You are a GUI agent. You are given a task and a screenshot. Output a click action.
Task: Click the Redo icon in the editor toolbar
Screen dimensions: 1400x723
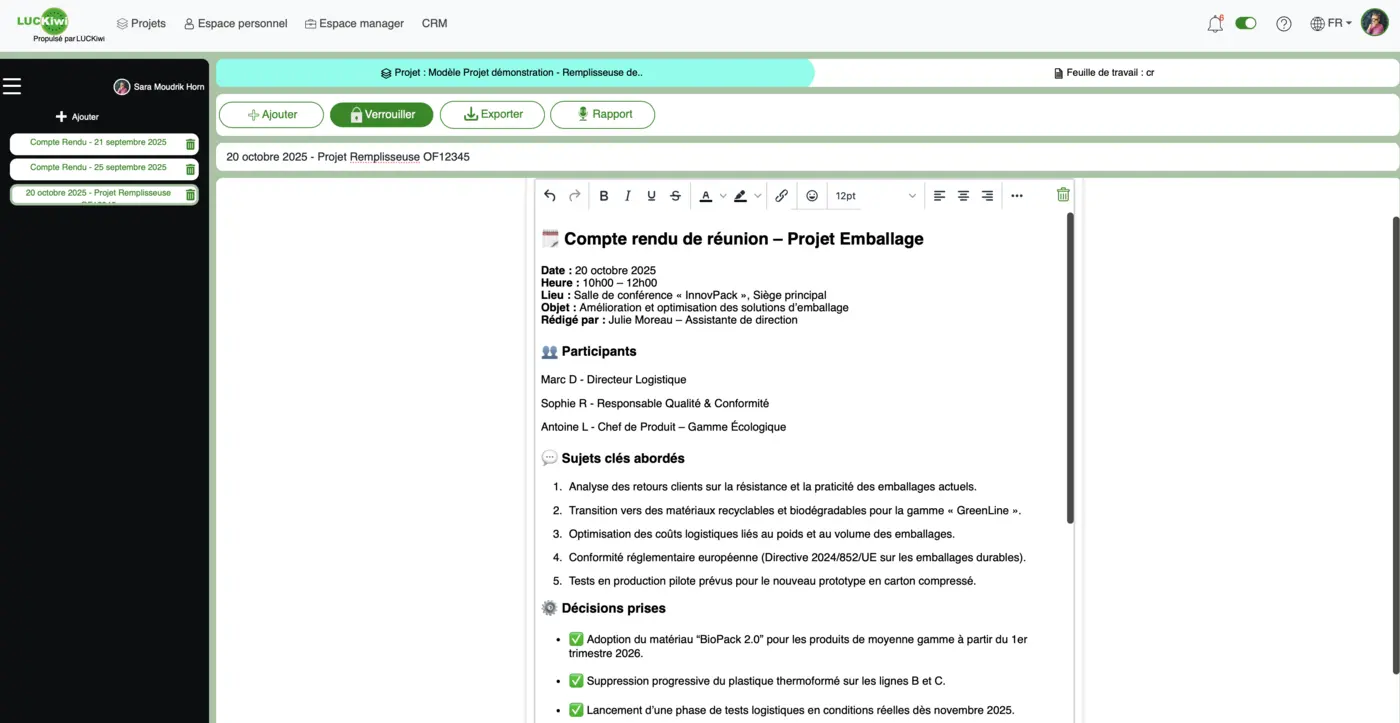pyautogui.click(x=574, y=195)
